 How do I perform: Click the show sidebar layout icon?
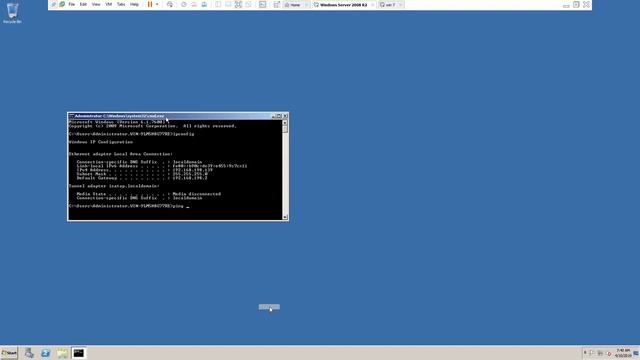click(x=218, y=4)
